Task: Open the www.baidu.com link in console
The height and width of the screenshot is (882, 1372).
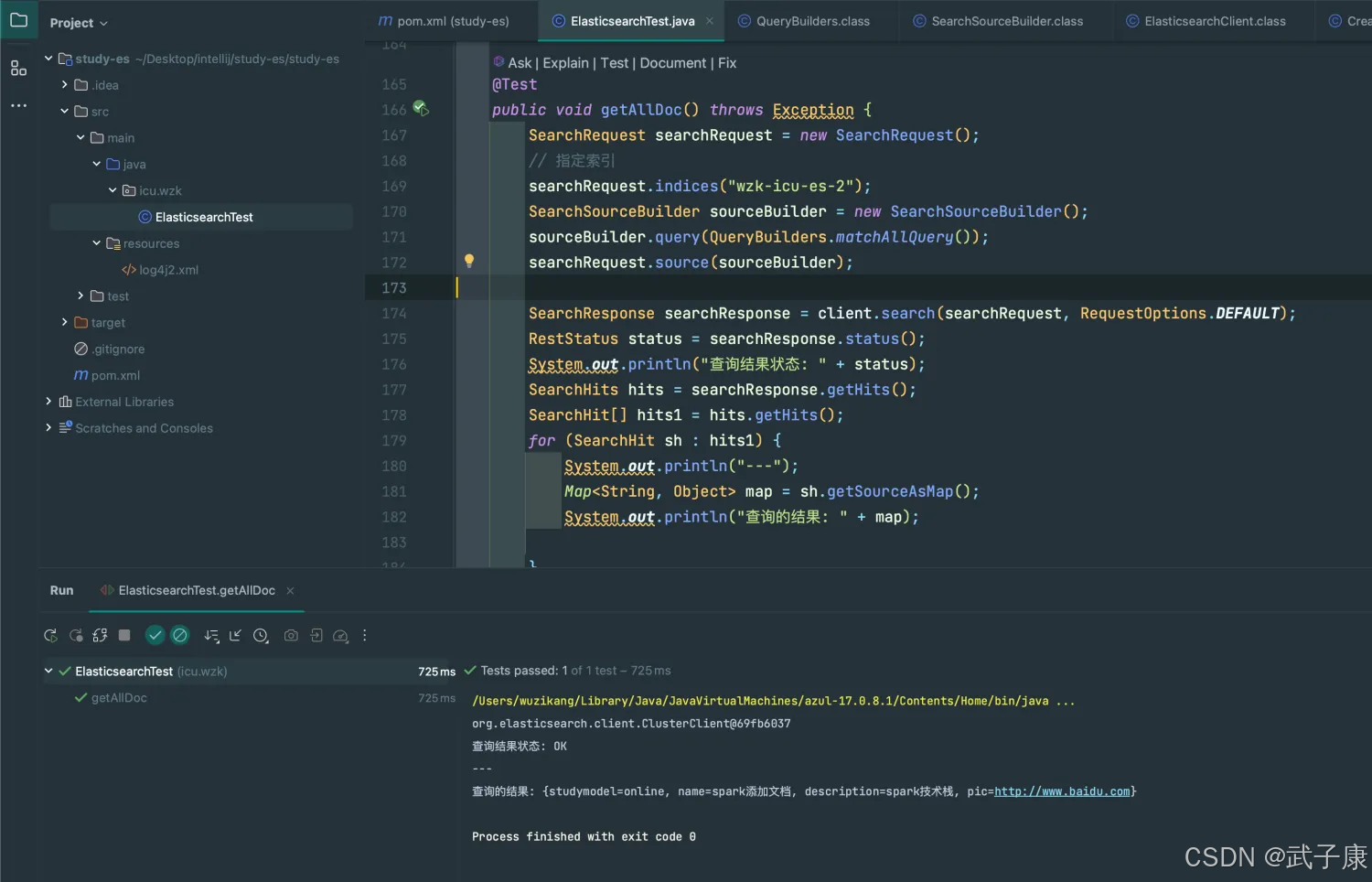Action: 1062,791
